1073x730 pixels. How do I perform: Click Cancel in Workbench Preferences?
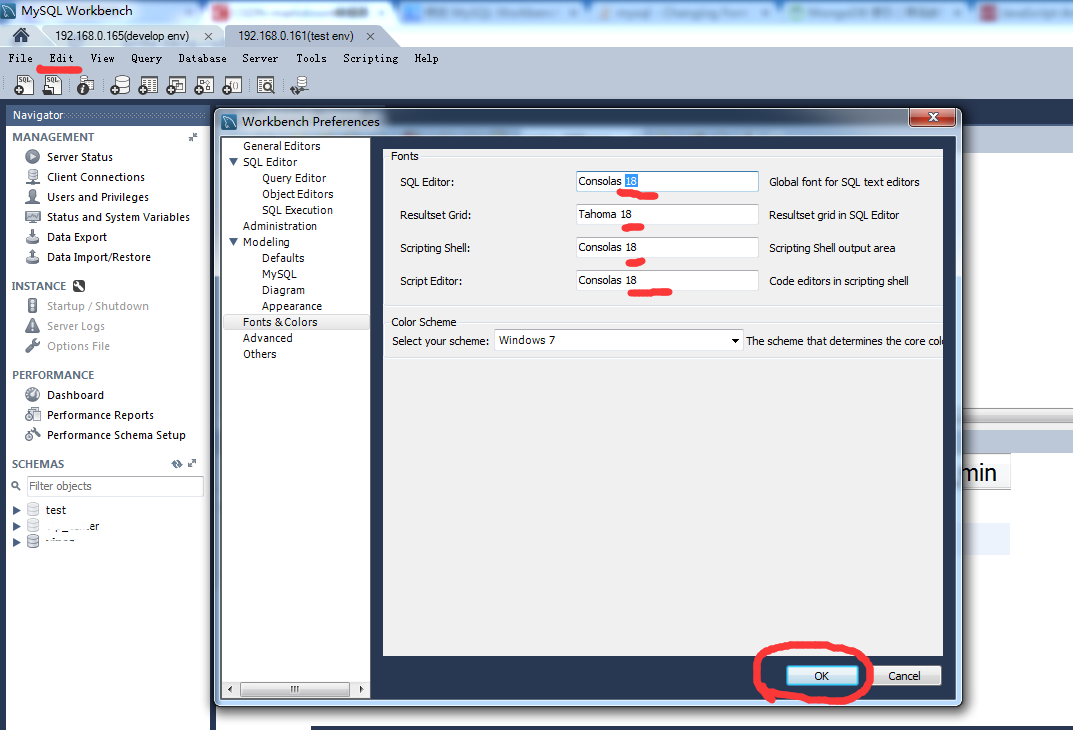(x=904, y=675)
